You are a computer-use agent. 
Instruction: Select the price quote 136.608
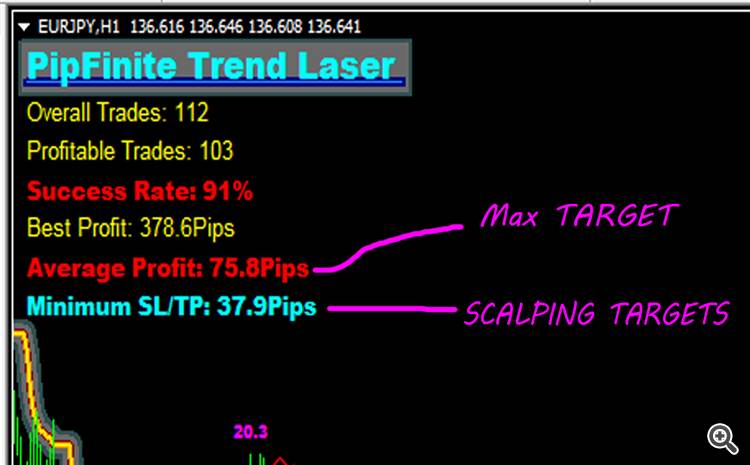(275, 26)
